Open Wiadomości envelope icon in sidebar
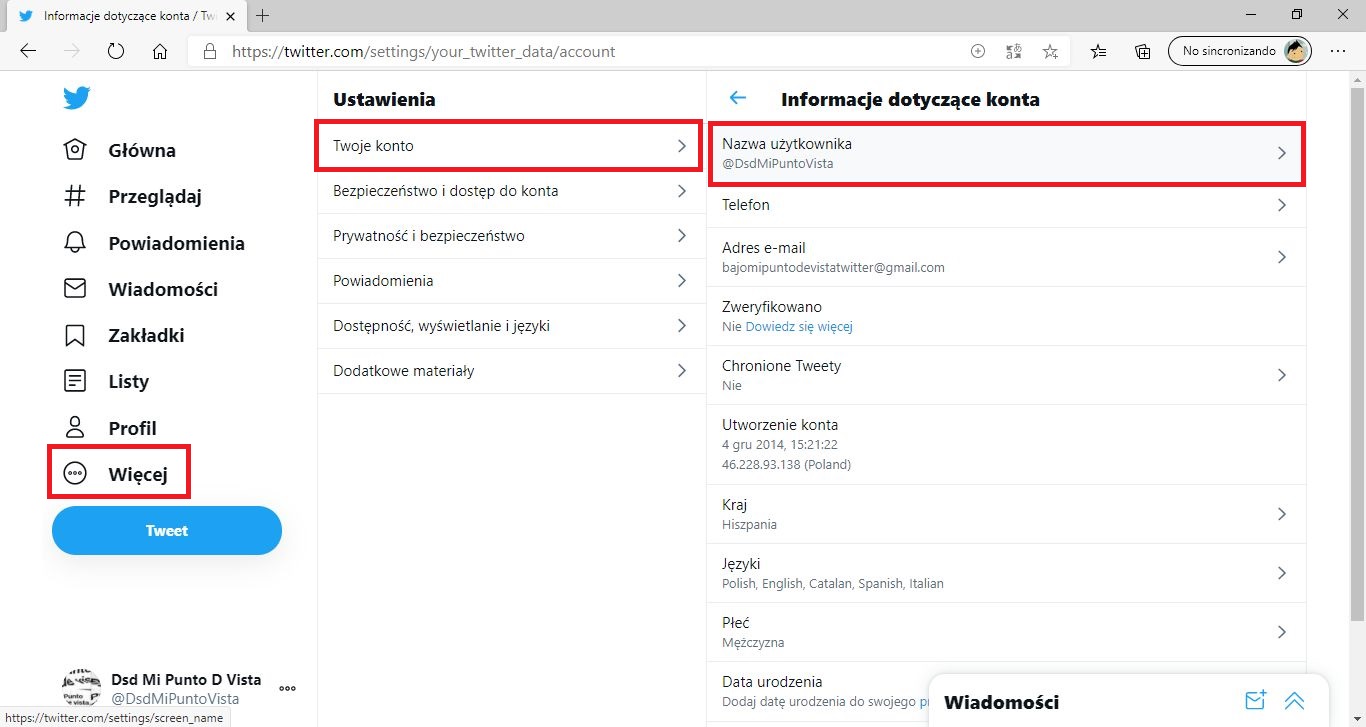Screen dimensions: 1366x727 pyautogui.click(x=75, y=289)
